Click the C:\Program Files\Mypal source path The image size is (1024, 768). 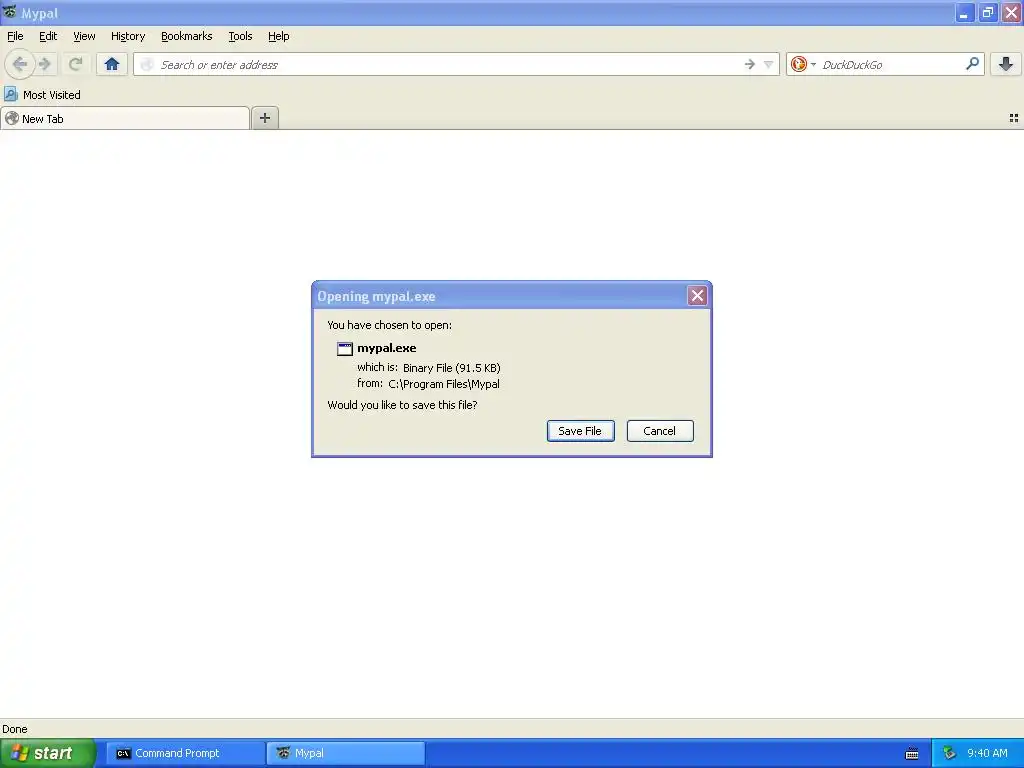click(x=444, y=384)
